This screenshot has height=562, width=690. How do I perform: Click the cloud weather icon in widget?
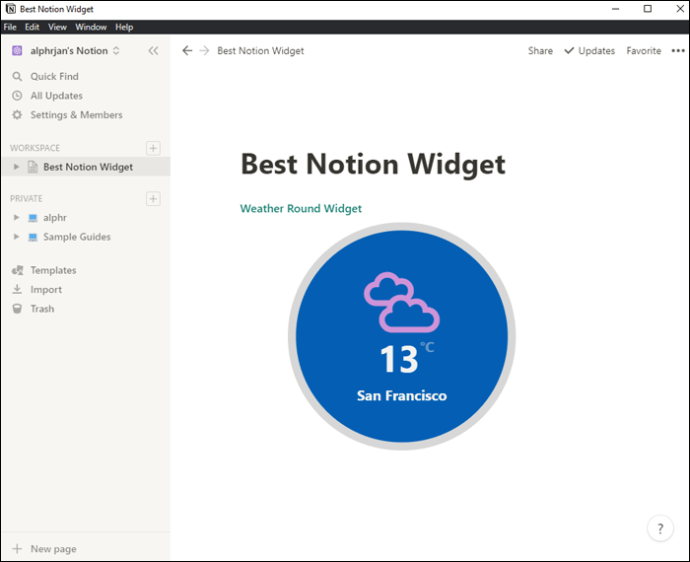[x=401, y=302]
